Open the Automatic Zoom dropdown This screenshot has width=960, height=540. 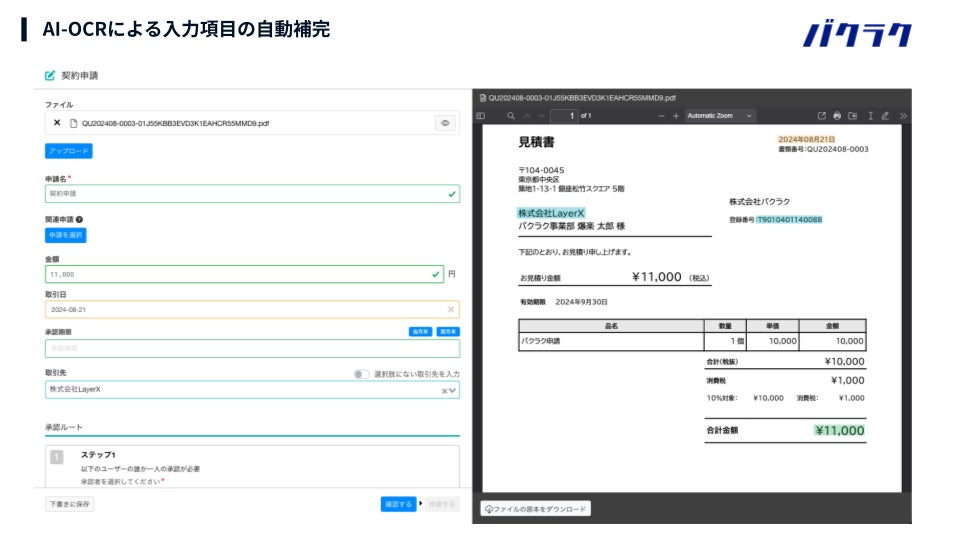tap(719, 116)
